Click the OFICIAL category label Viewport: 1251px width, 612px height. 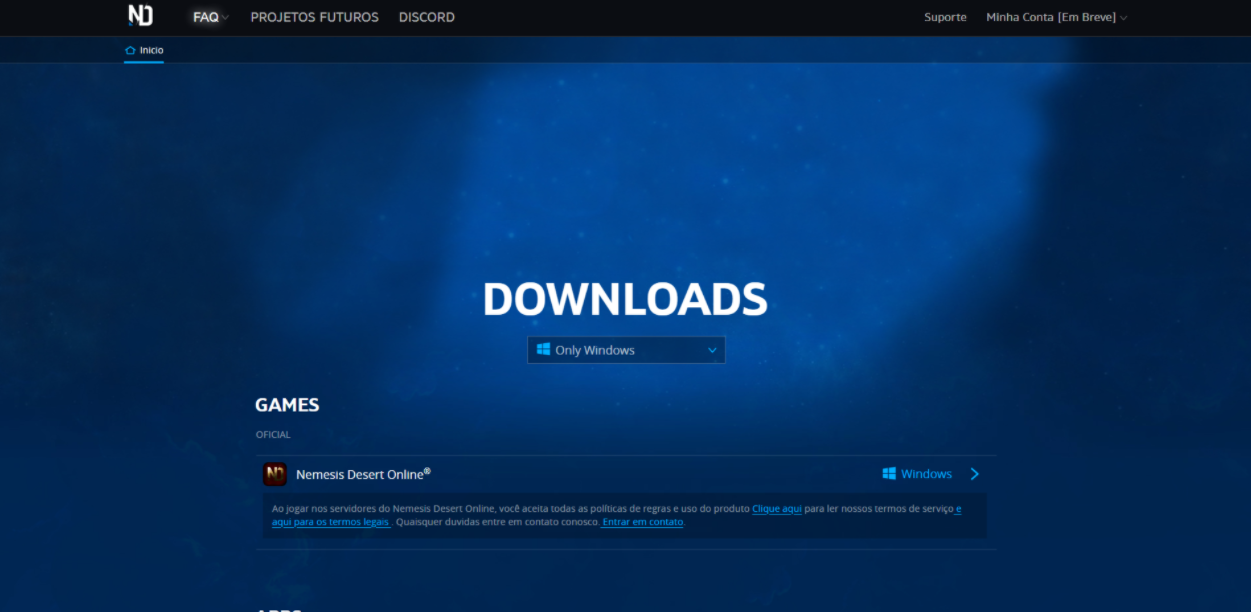point(273,435)
